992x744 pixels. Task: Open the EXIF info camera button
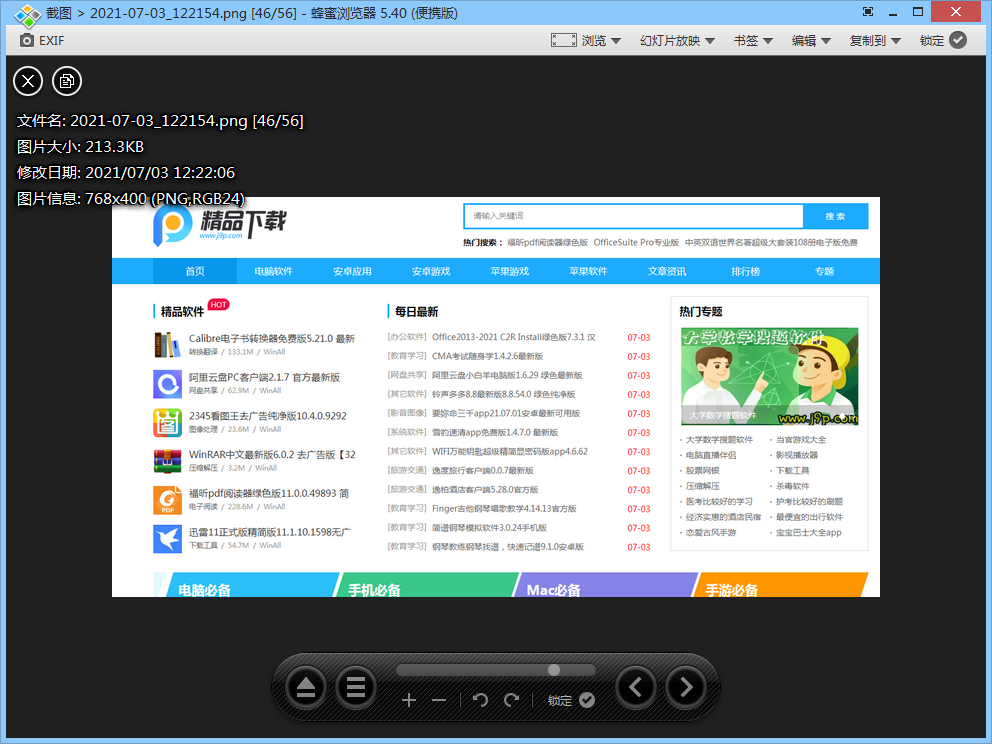click(42, 40)
